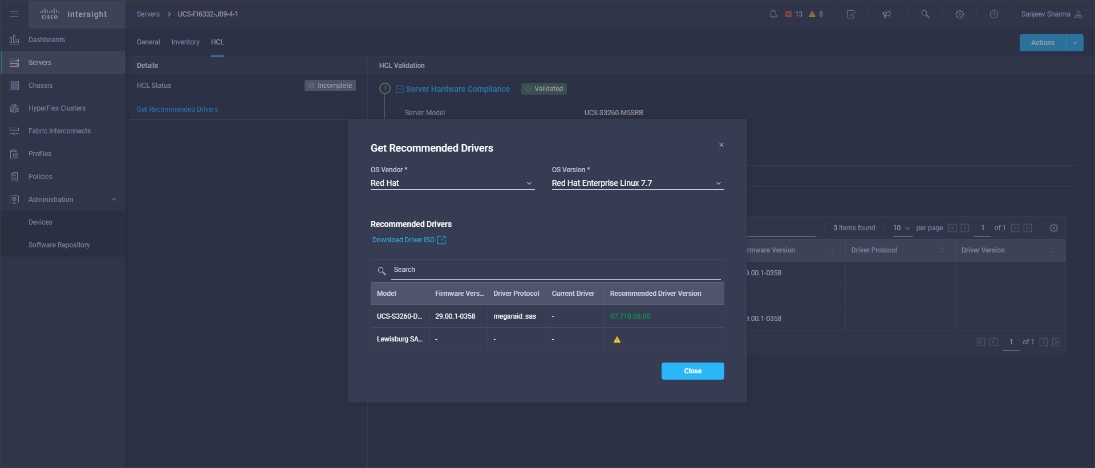Viewport: 1095px width, 468px height.
Task: Click the Chassis sidebar icon
Action: [x=14, y=85]
